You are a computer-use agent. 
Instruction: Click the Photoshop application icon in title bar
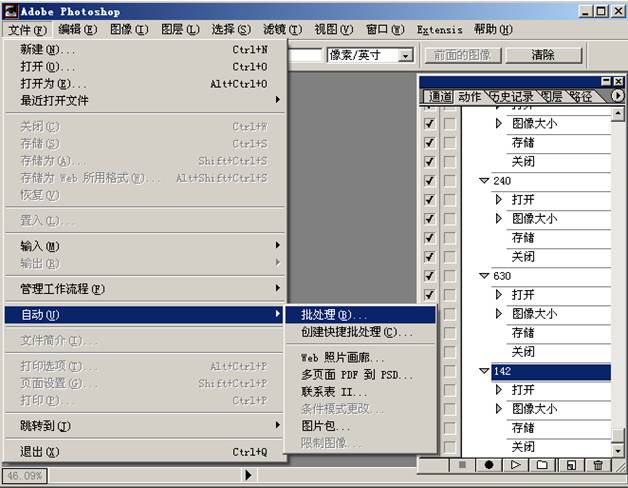pos(10,11)
